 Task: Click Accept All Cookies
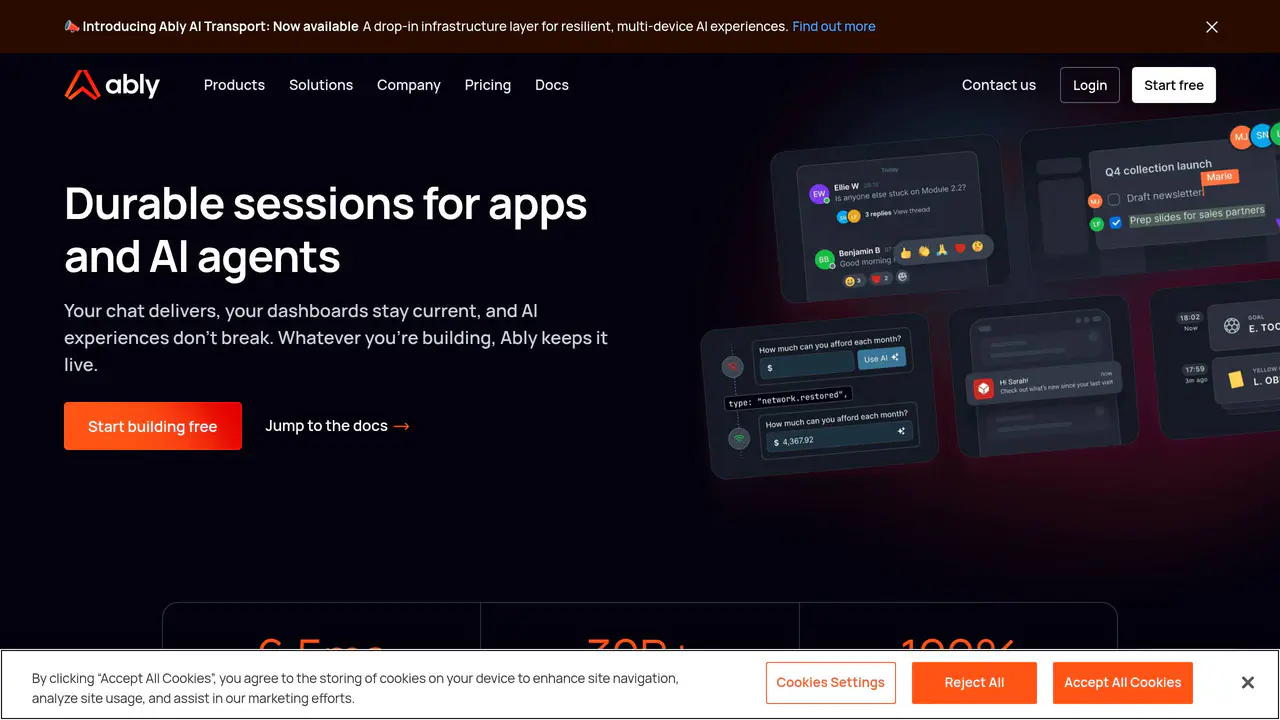1123,683
